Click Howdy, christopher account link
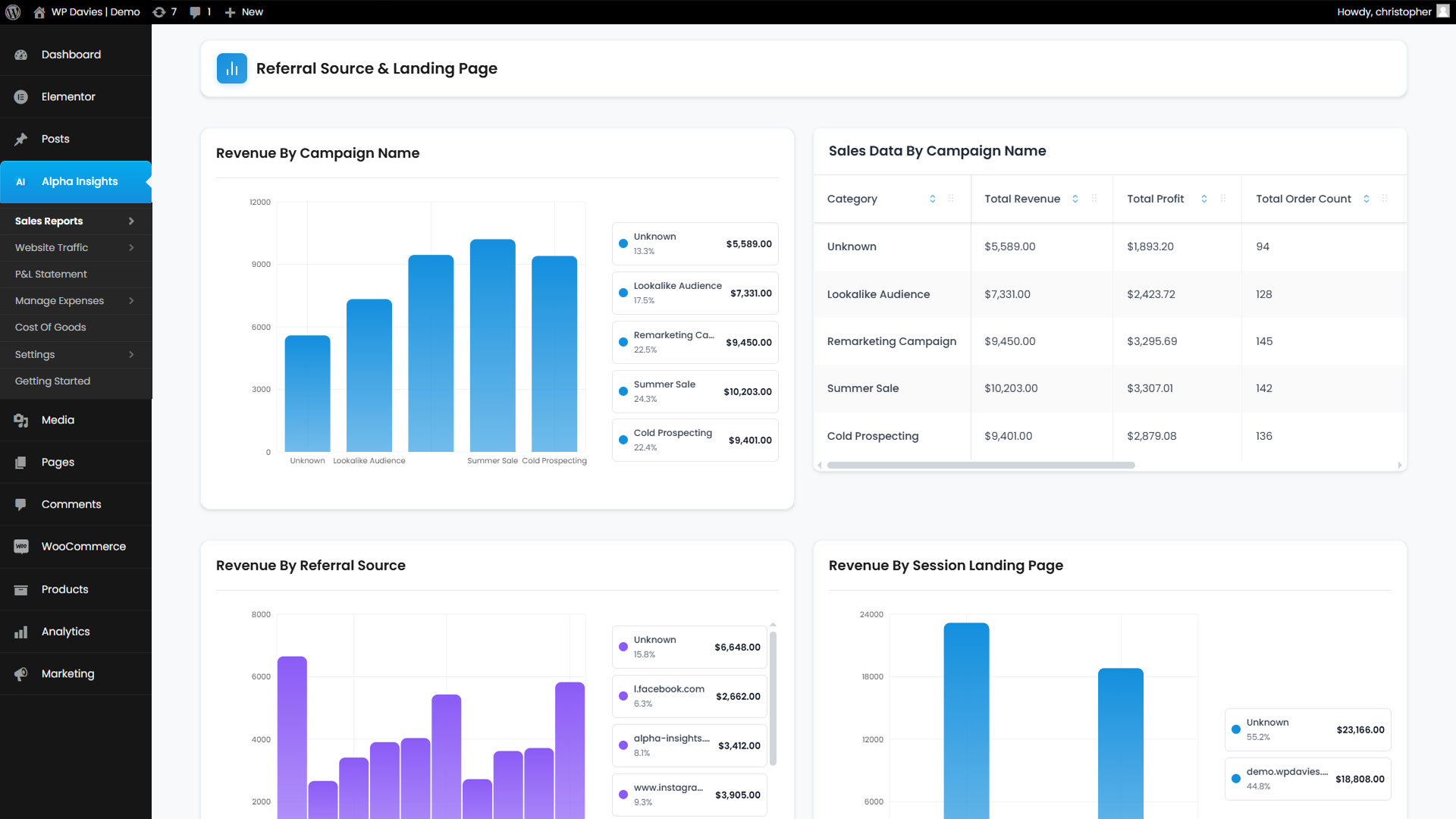 coord(1384,12)
